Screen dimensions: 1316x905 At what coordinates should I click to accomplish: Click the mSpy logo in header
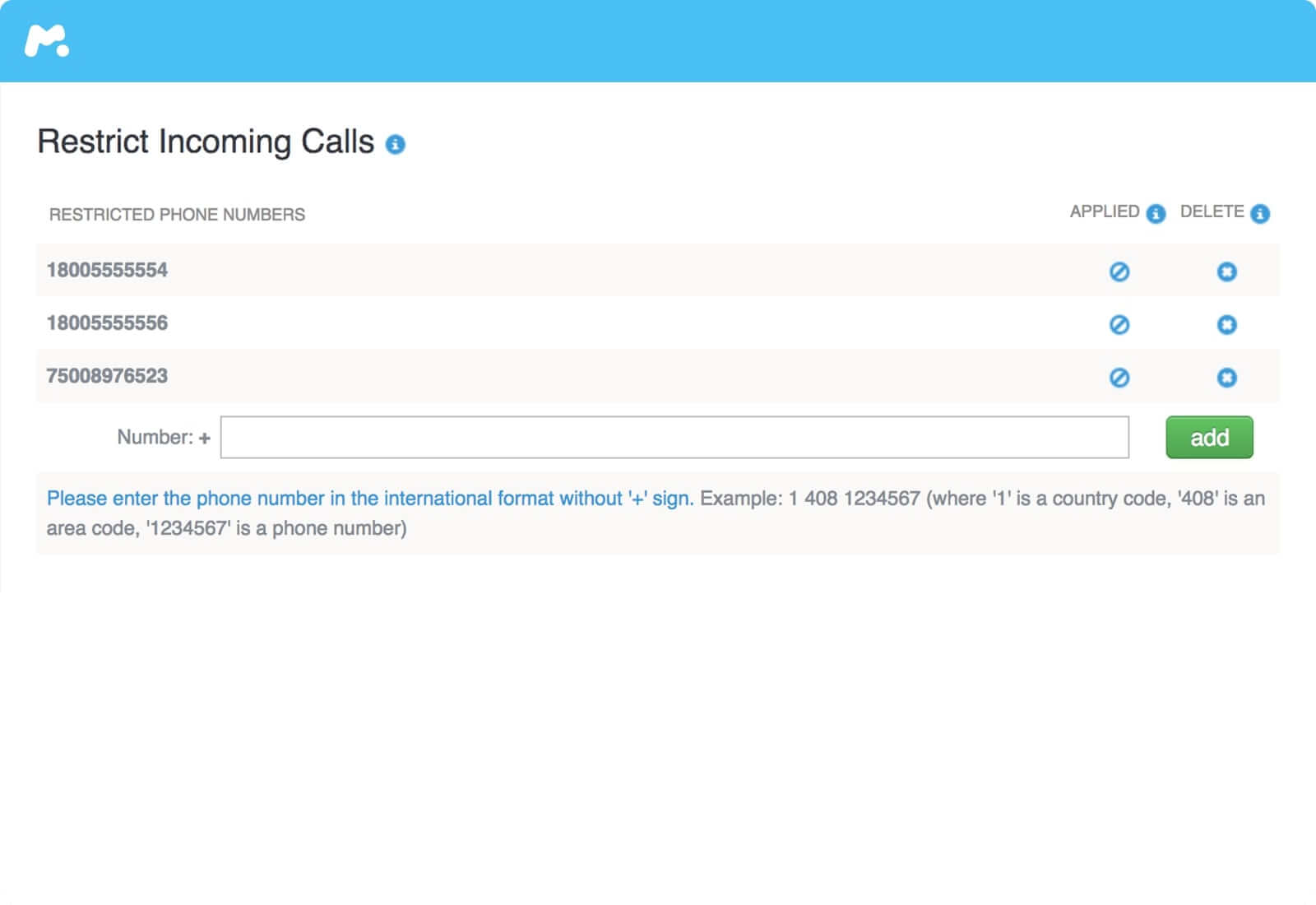coord(47,41)
